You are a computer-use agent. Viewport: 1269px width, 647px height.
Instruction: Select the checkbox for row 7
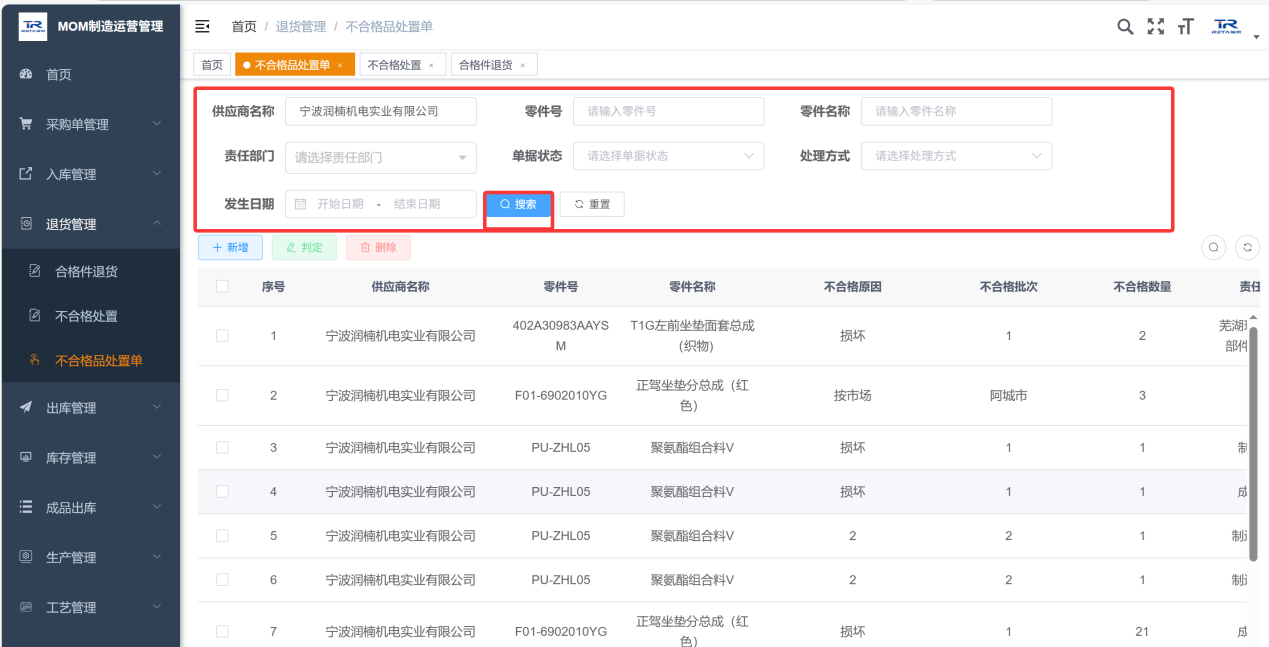[222, 632]
